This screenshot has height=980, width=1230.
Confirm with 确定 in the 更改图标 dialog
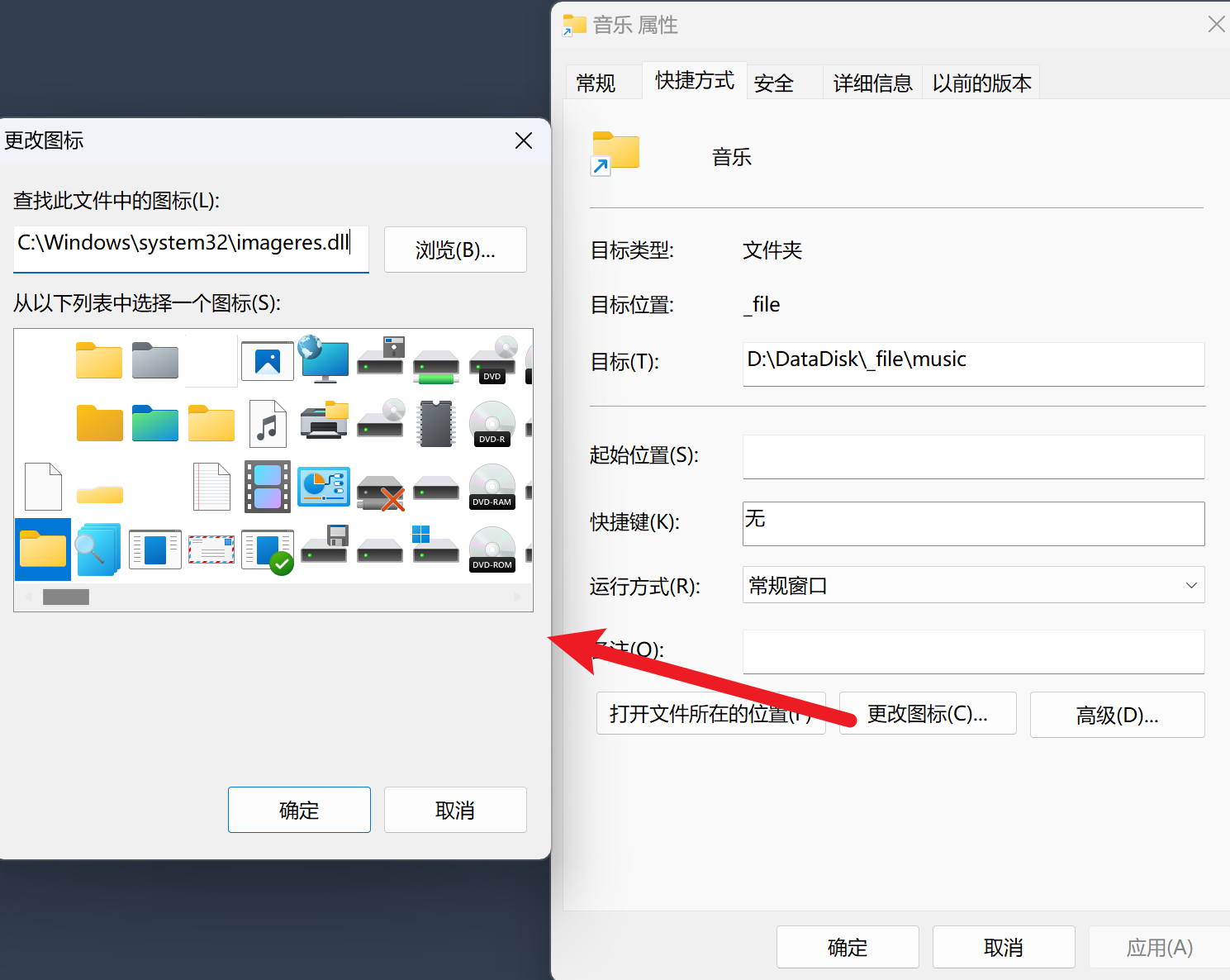[299, 810]
